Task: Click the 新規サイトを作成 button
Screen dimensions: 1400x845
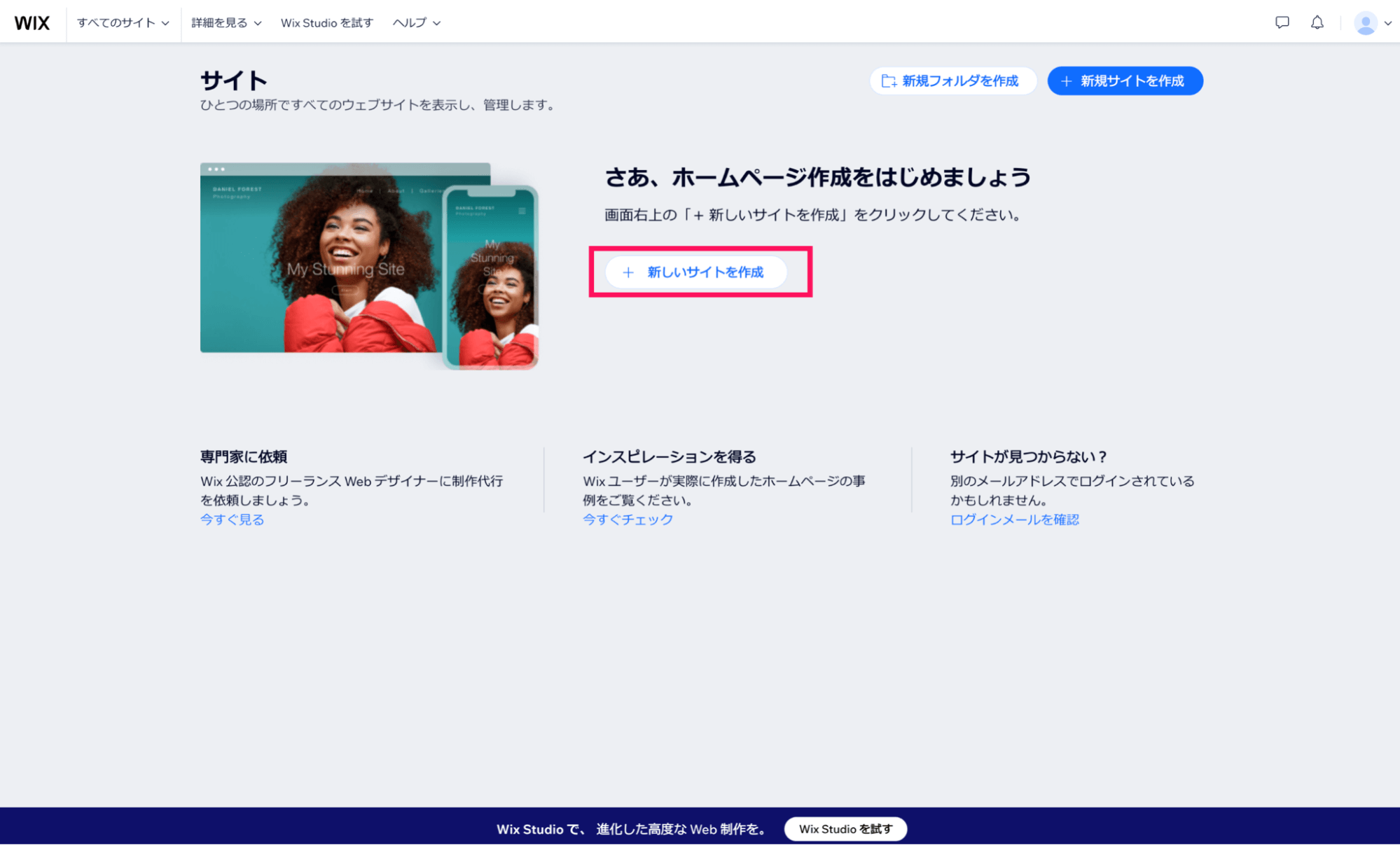Action: pyautogui.click(x=1125, y=81)
